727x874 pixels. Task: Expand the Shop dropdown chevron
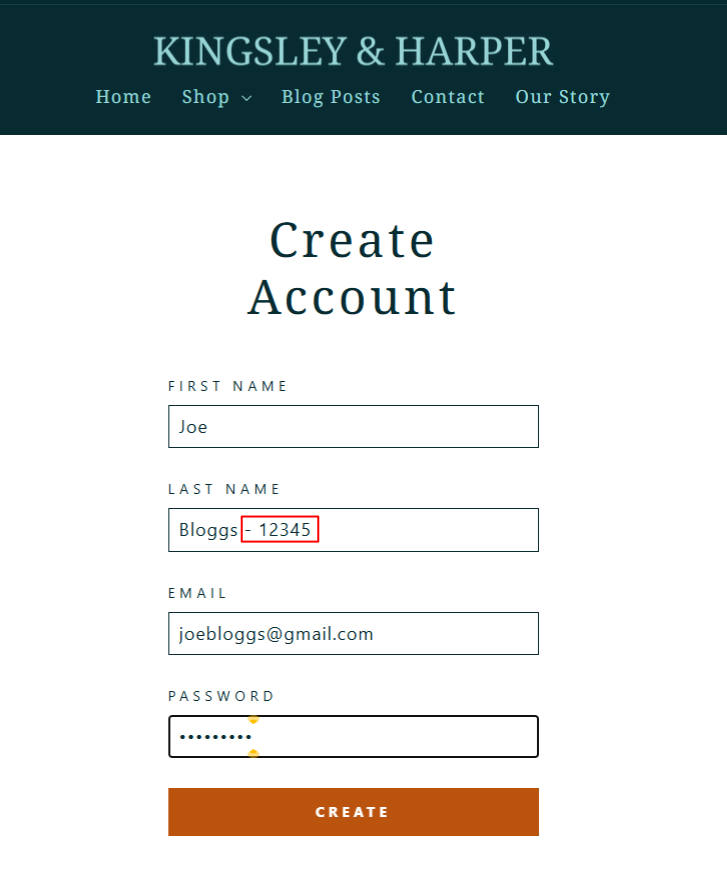(247, 98)
